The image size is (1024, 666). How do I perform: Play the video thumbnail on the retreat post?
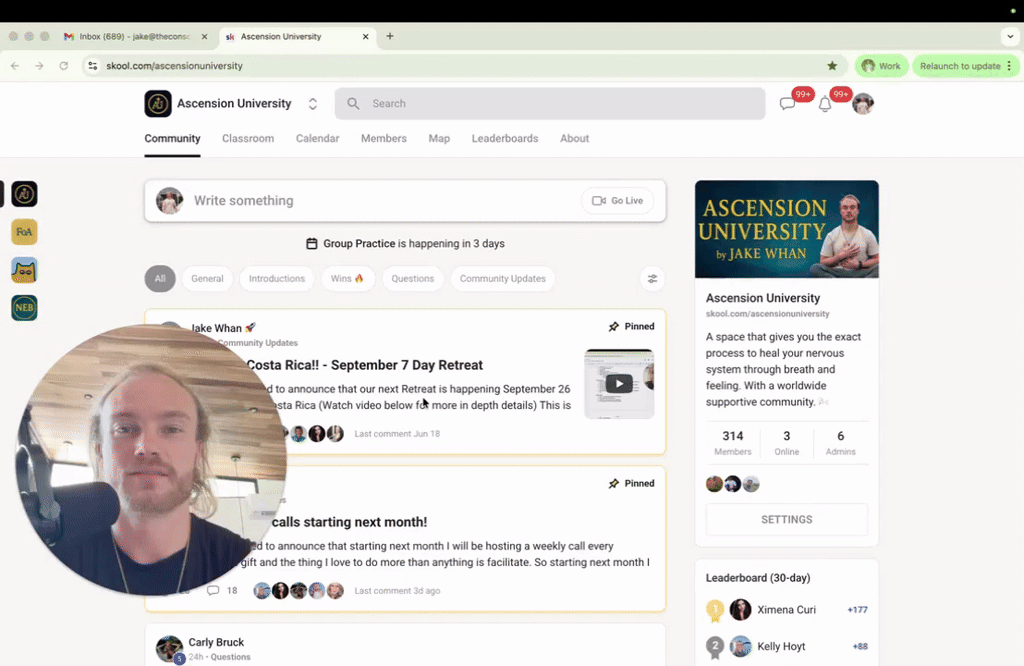pyautogui.click(x=619, y=384)
